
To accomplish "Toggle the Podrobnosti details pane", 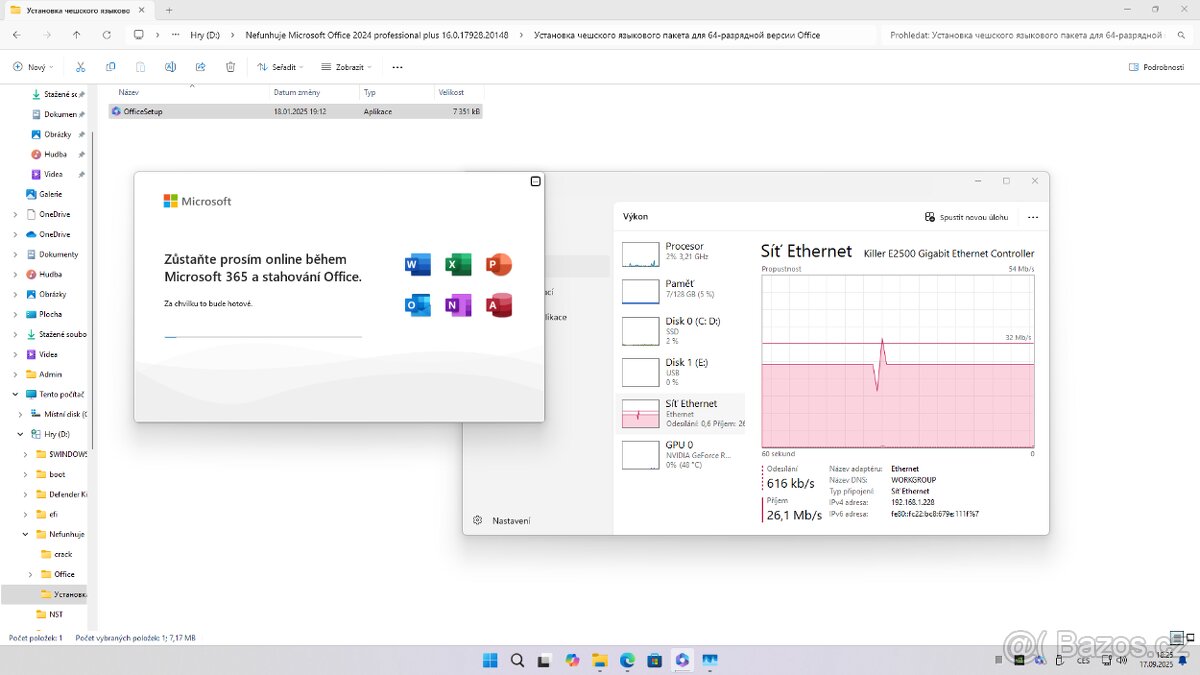I will (x=1156, y=67).
